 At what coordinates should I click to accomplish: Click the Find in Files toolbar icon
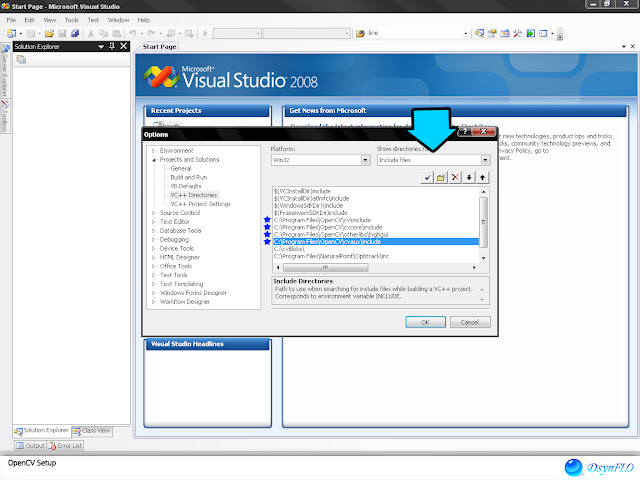[360, 33]
